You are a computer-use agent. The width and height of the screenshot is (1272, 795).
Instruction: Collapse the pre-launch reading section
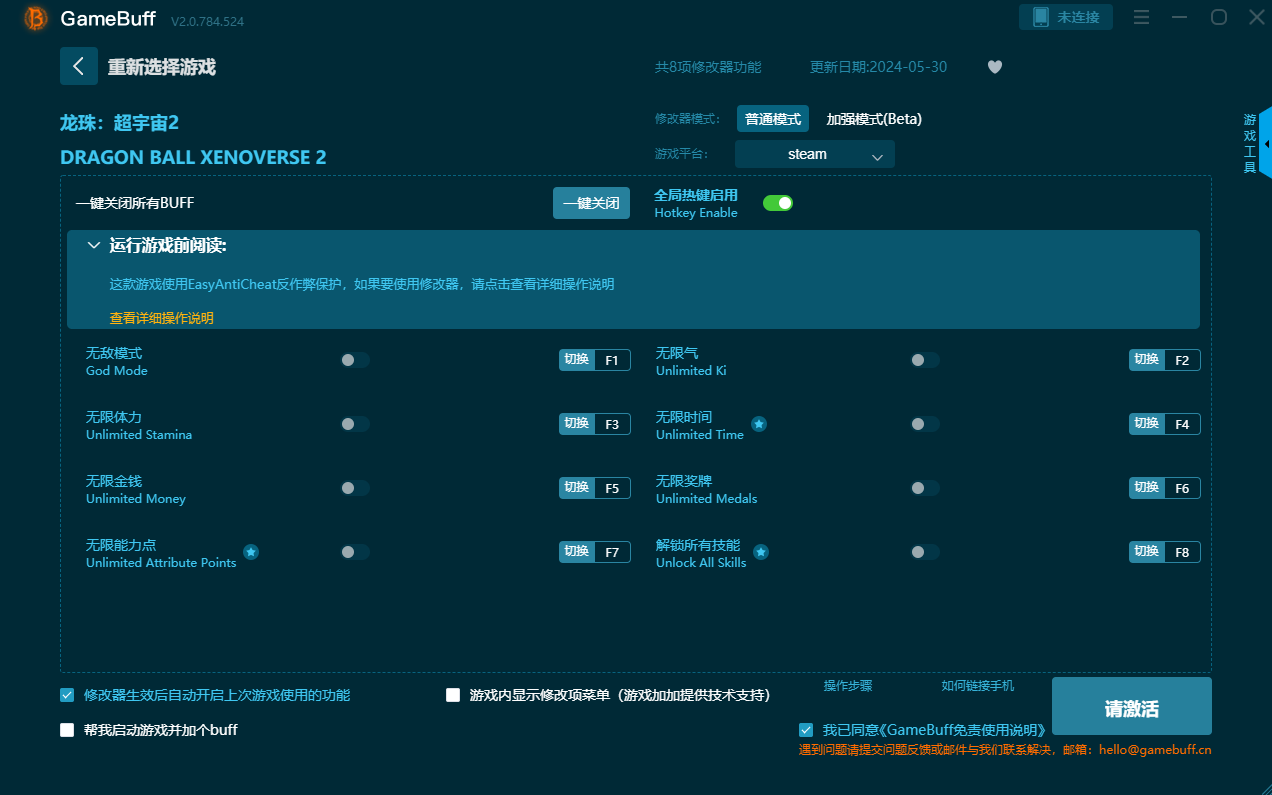(x=94, y=246)
